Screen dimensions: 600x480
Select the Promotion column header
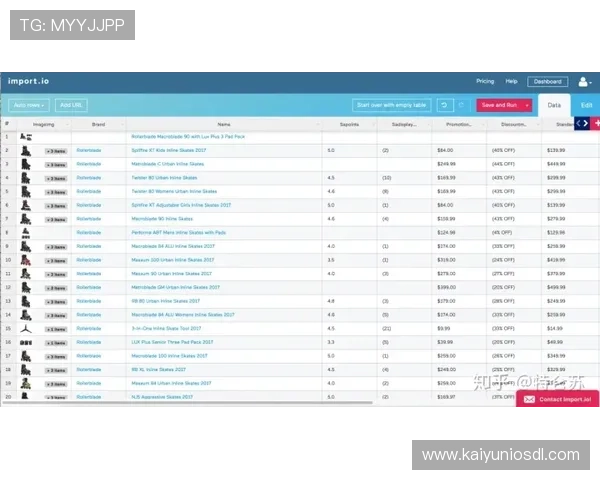459,124
